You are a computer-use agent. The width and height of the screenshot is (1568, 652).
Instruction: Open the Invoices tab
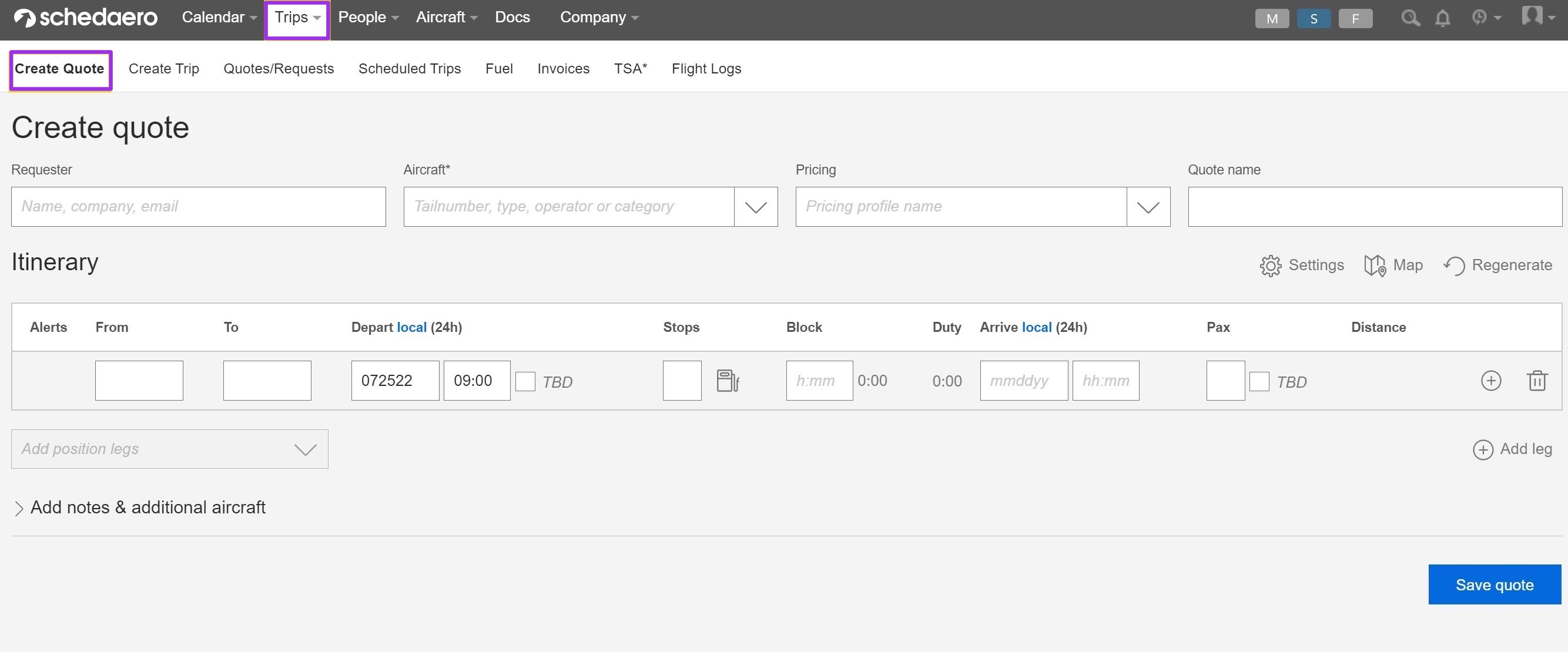coord(563,69)
